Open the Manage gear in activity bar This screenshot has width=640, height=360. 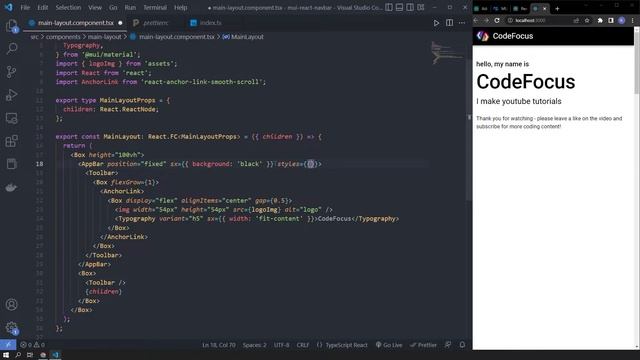click(x=11, y=328)
